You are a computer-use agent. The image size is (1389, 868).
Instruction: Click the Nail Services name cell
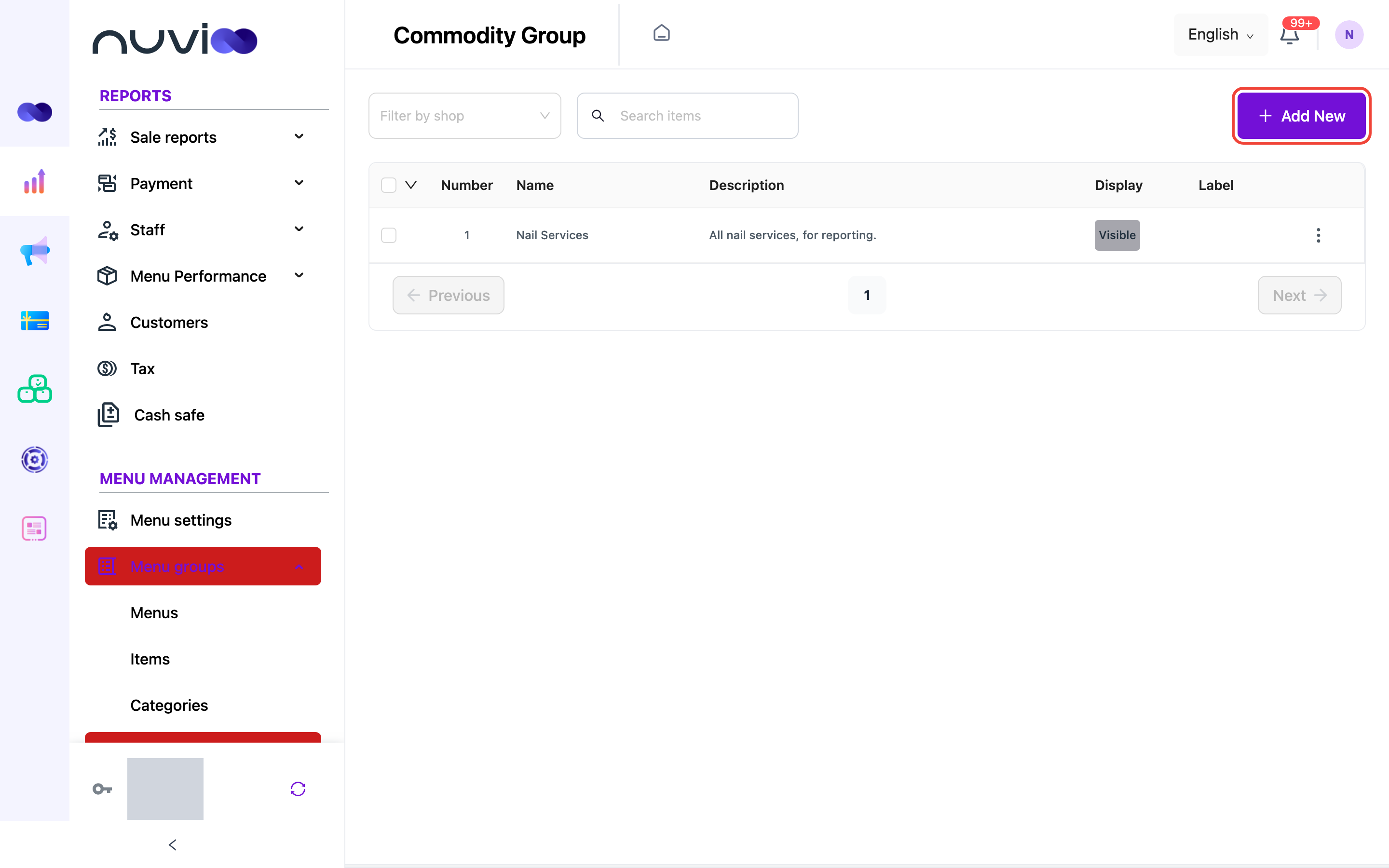point(552,235)
